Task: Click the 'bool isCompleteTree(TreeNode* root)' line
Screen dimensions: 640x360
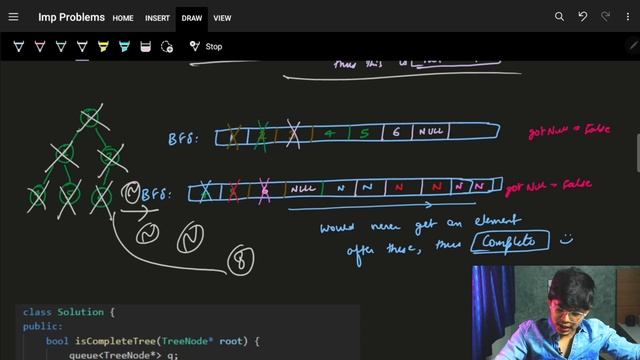Action: pyautogui.click(x=153, y=341)
